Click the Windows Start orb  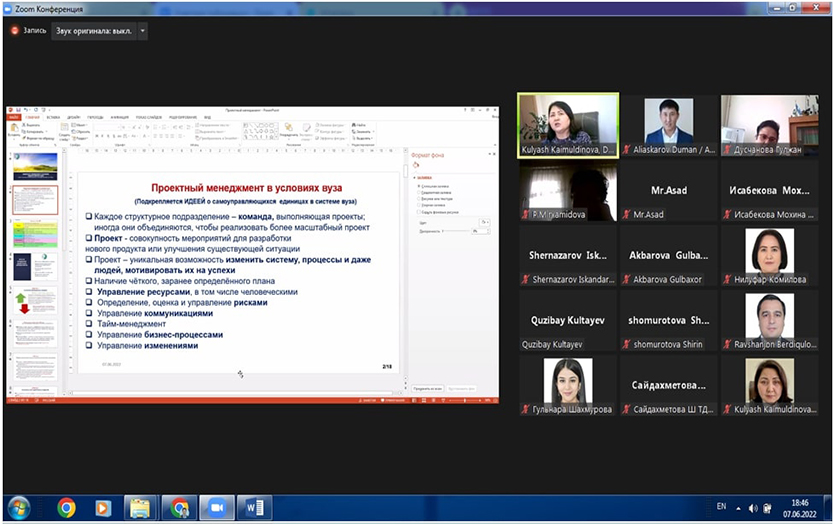18,508
